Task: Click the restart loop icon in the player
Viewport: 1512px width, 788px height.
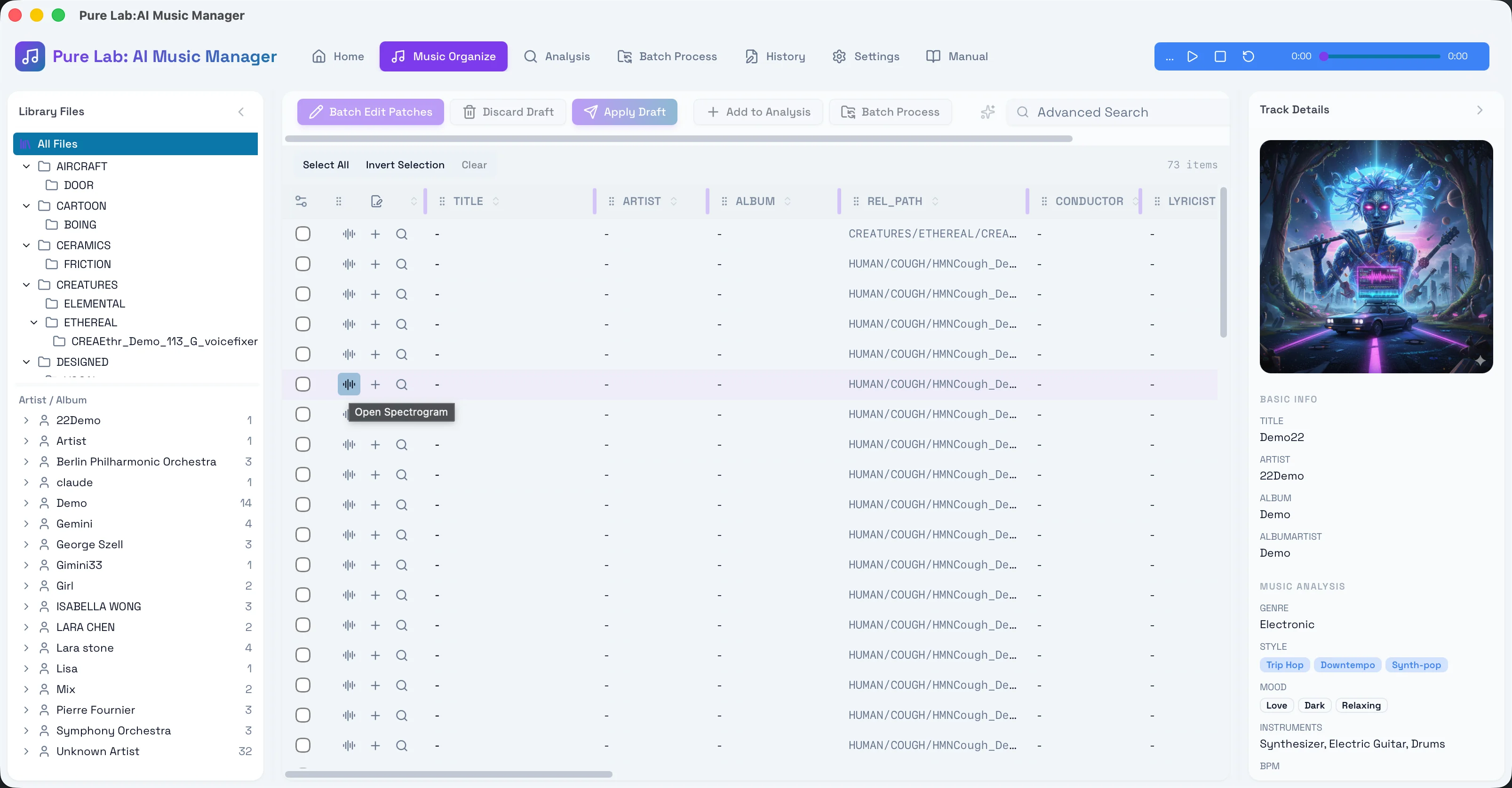Action: [1249, 56]
